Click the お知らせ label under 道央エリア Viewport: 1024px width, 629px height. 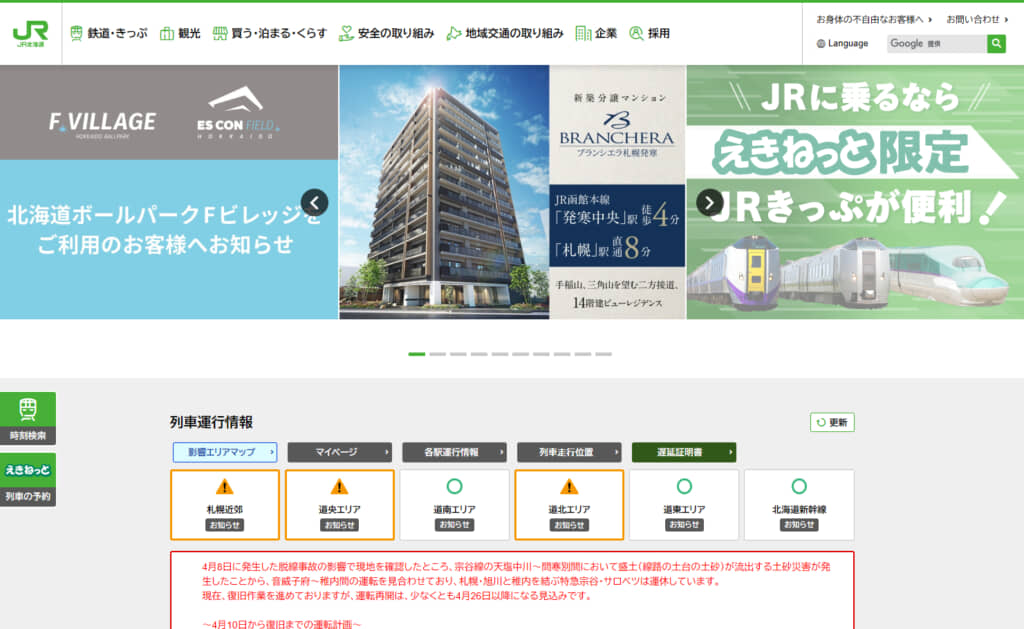[x=340, y=525]
